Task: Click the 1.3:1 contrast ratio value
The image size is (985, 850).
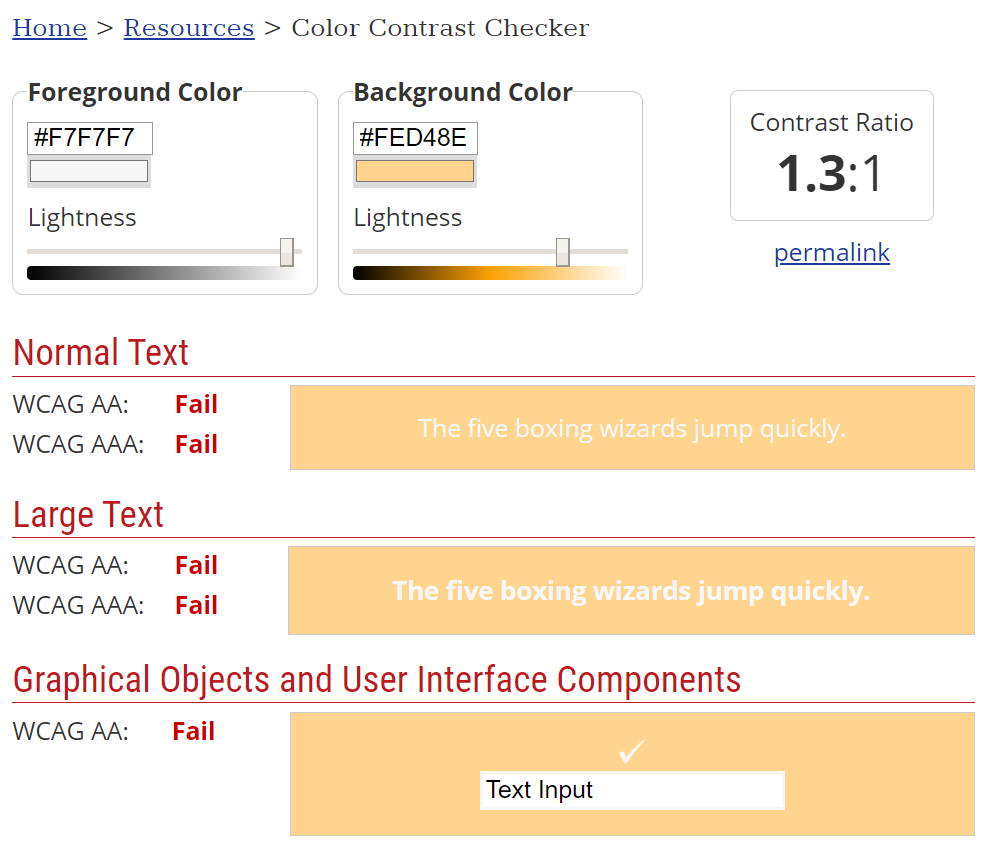Action: click(831, 173)
